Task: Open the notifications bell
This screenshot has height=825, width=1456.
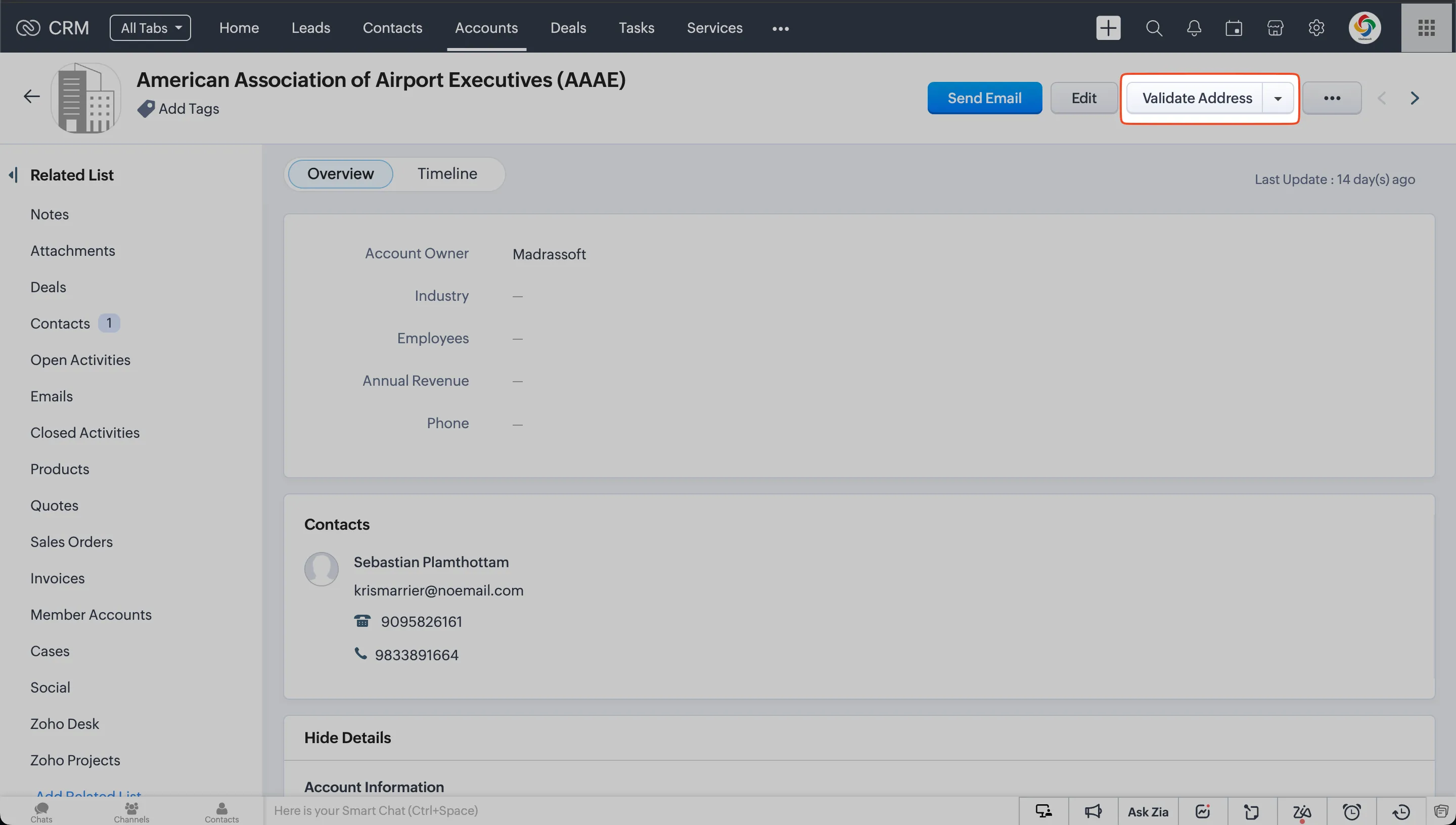Action: pos(1194,28)
